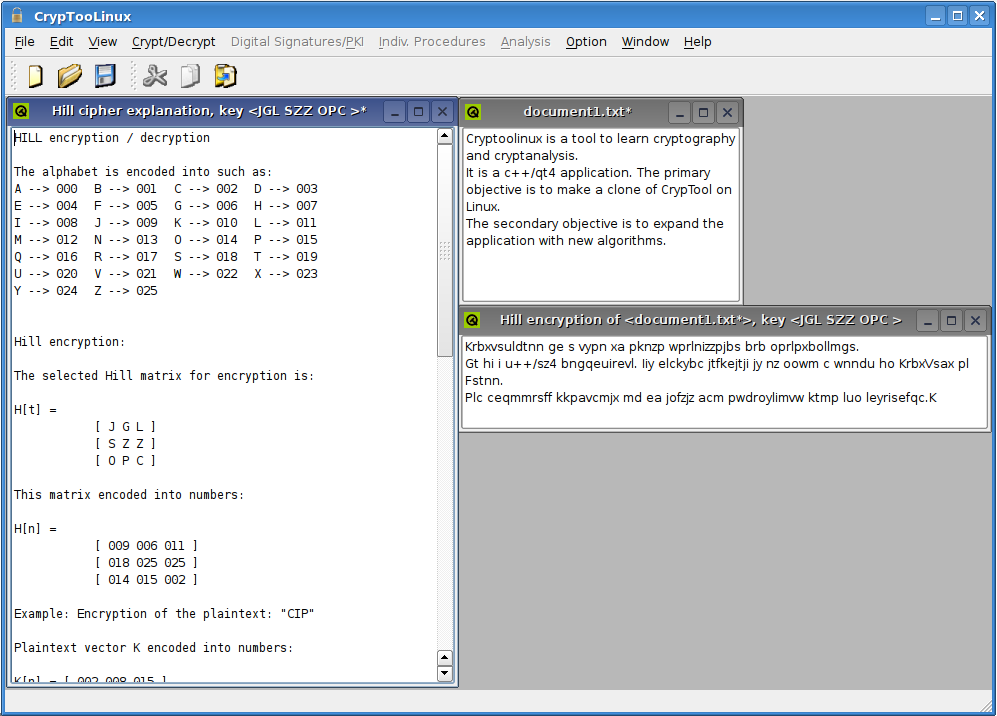This screenshot has width=997, height=716.
Task: Minimize the Hill cipher explanation window
Action: coord(395,113)
